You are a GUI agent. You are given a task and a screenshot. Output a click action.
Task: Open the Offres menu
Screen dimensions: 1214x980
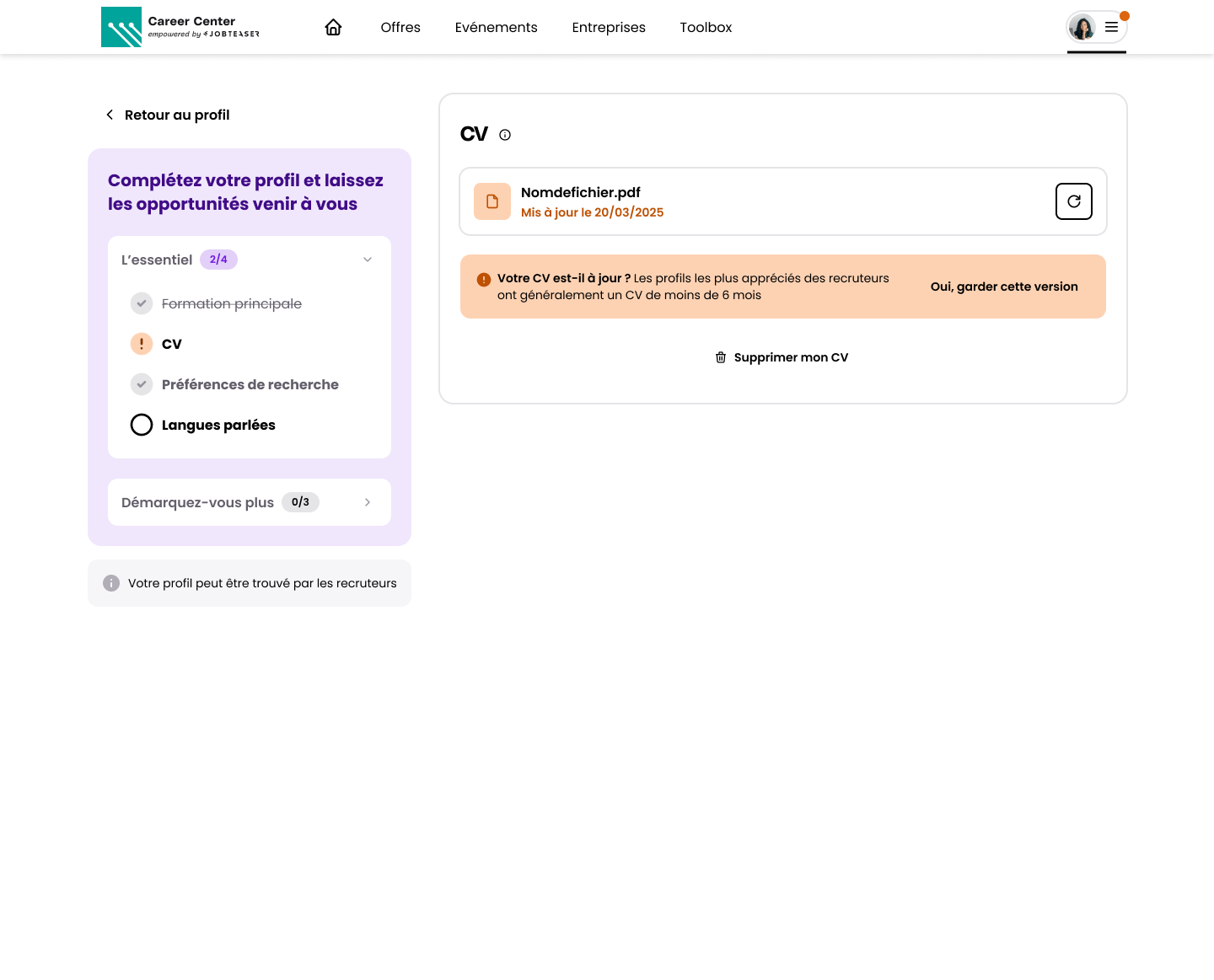[400, 28]
